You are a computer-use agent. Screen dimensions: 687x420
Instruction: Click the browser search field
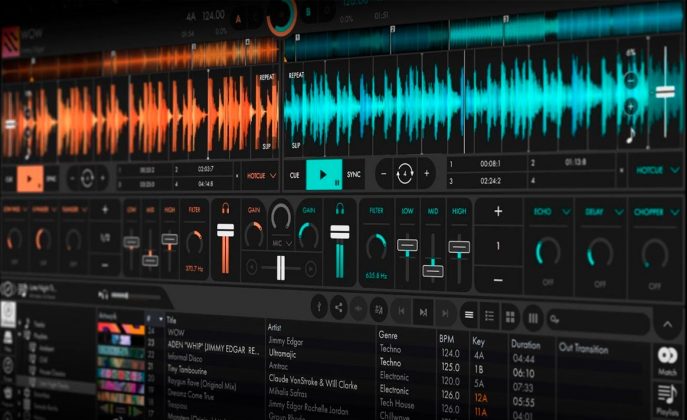(599, 321)
